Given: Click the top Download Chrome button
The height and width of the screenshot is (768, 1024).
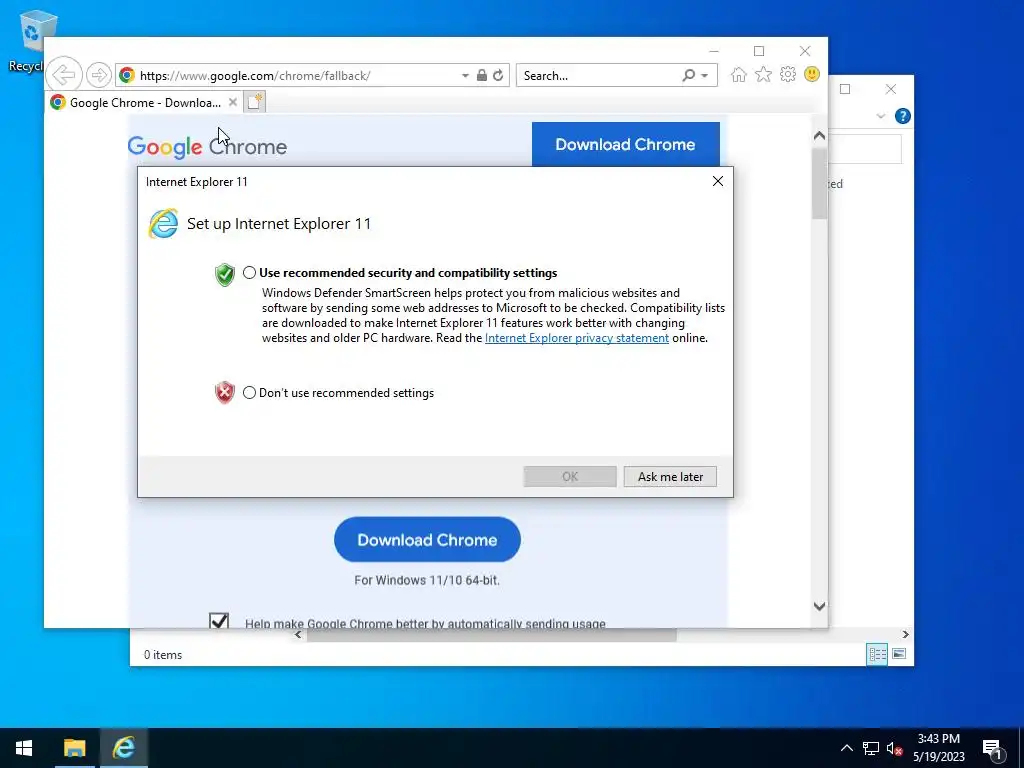Looking at the screenshot, I should (626, 144).
